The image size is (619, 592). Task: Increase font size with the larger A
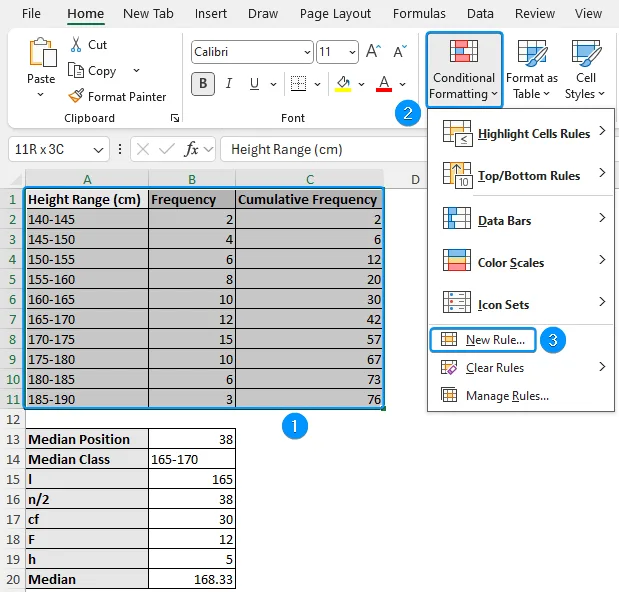[x=373, y=51]
